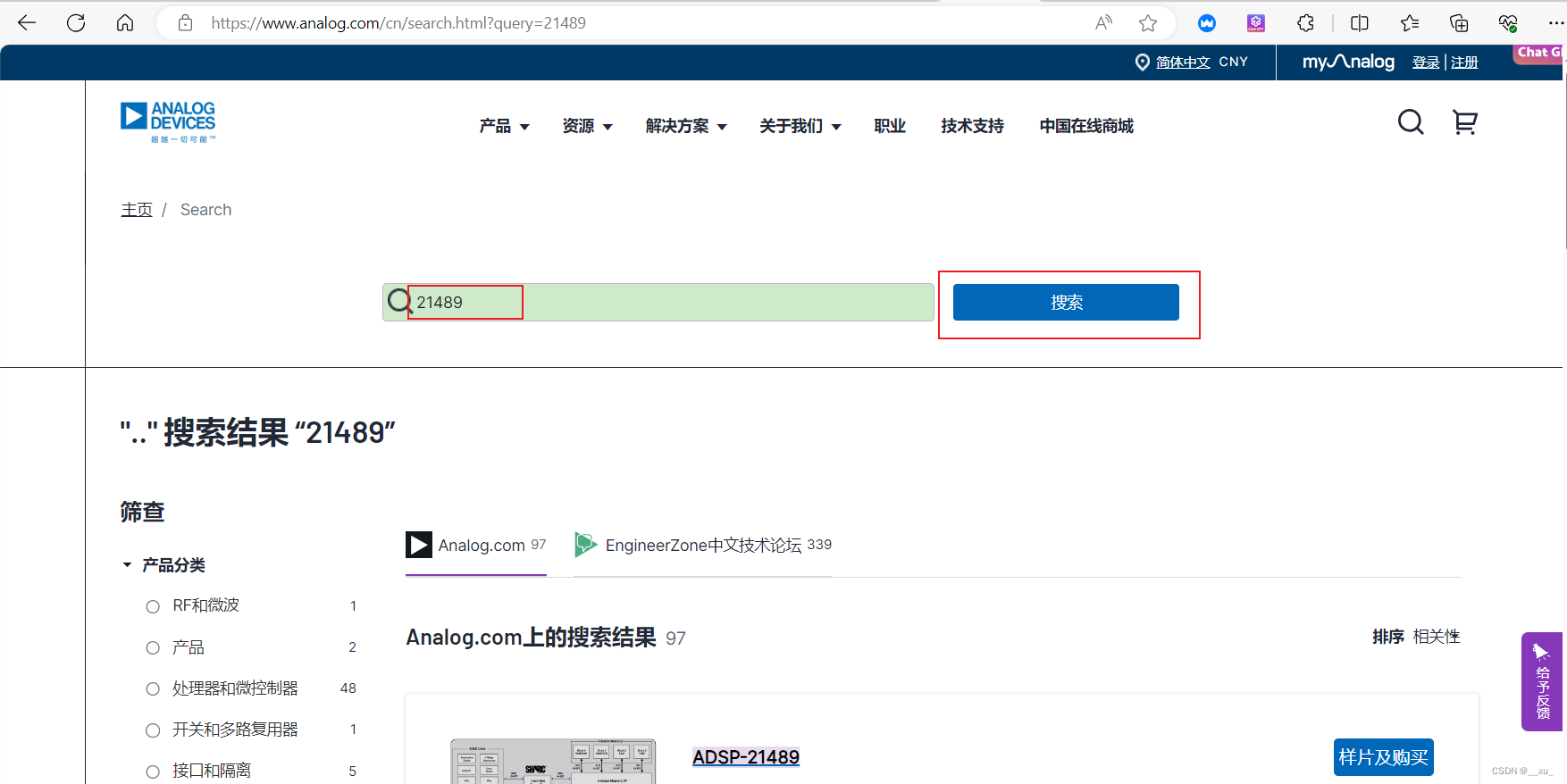Select the 产品 filter radio button
The height and width of the screenshot is (784, 1567).
(x=153, y=647)
